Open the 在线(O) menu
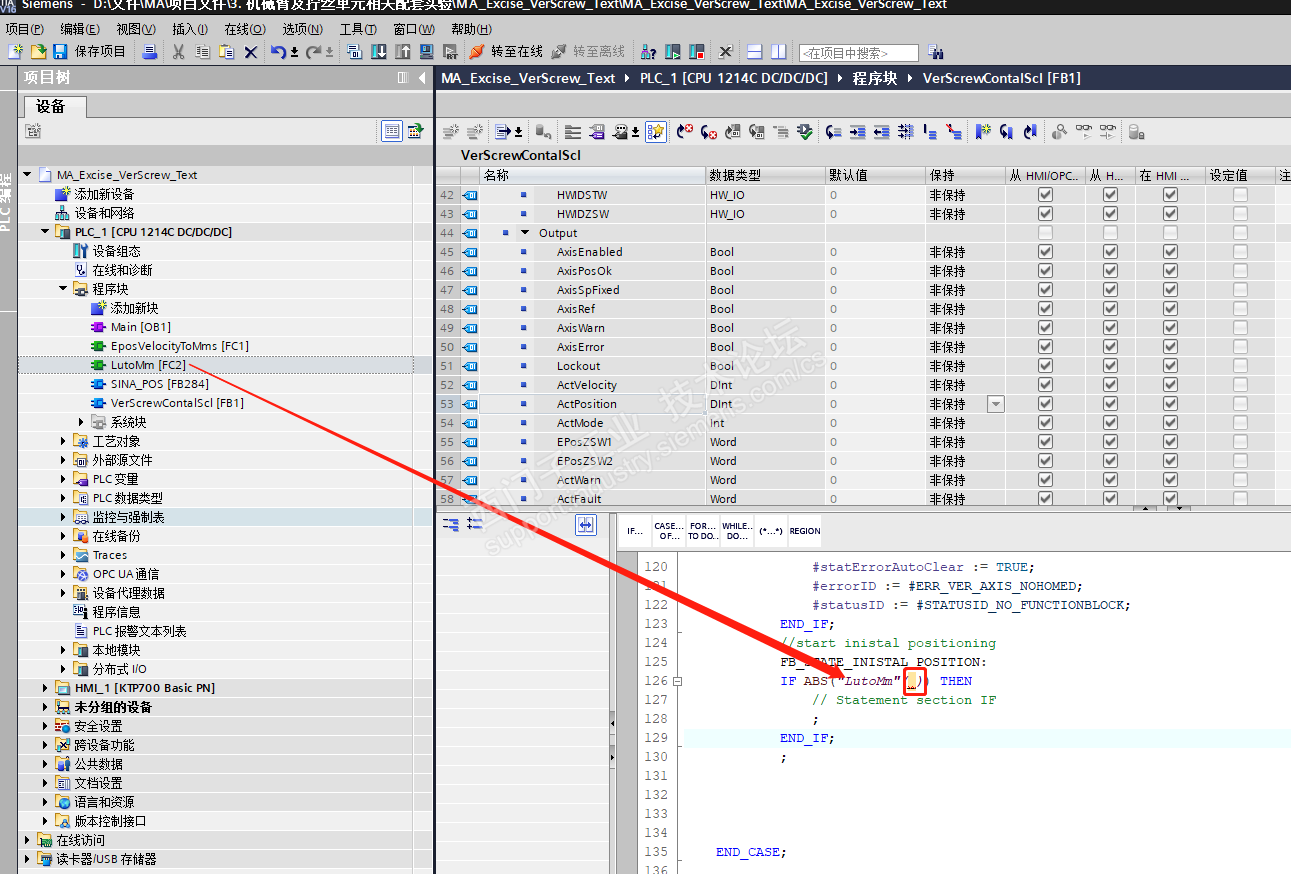This screenshot has height=874, width=1291. point(244,29)
